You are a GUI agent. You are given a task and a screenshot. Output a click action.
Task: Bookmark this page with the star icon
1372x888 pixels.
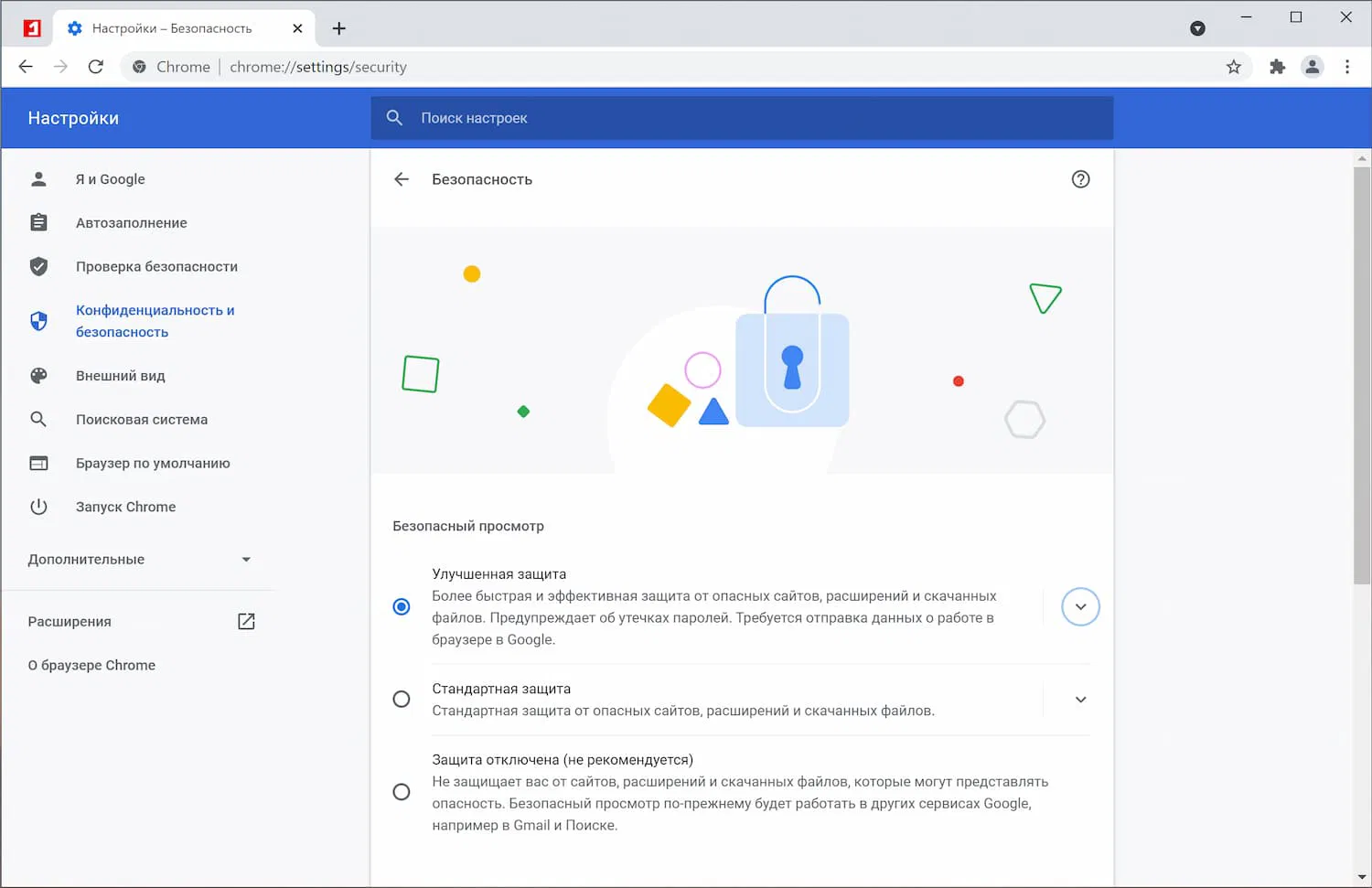point(1234,67)
